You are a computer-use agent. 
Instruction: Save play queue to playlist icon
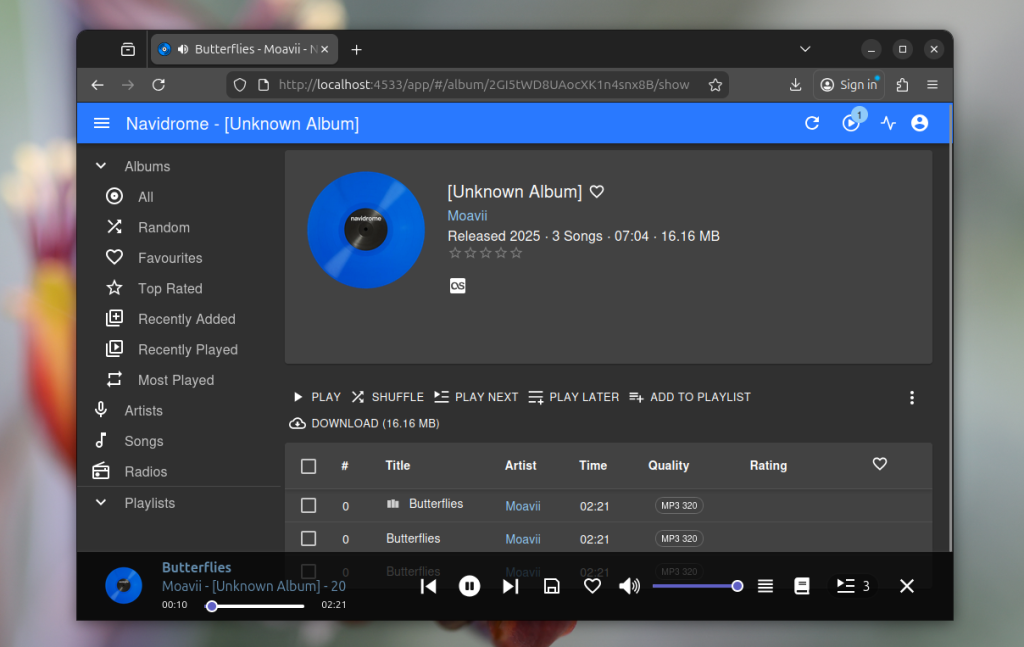(551, 586)
